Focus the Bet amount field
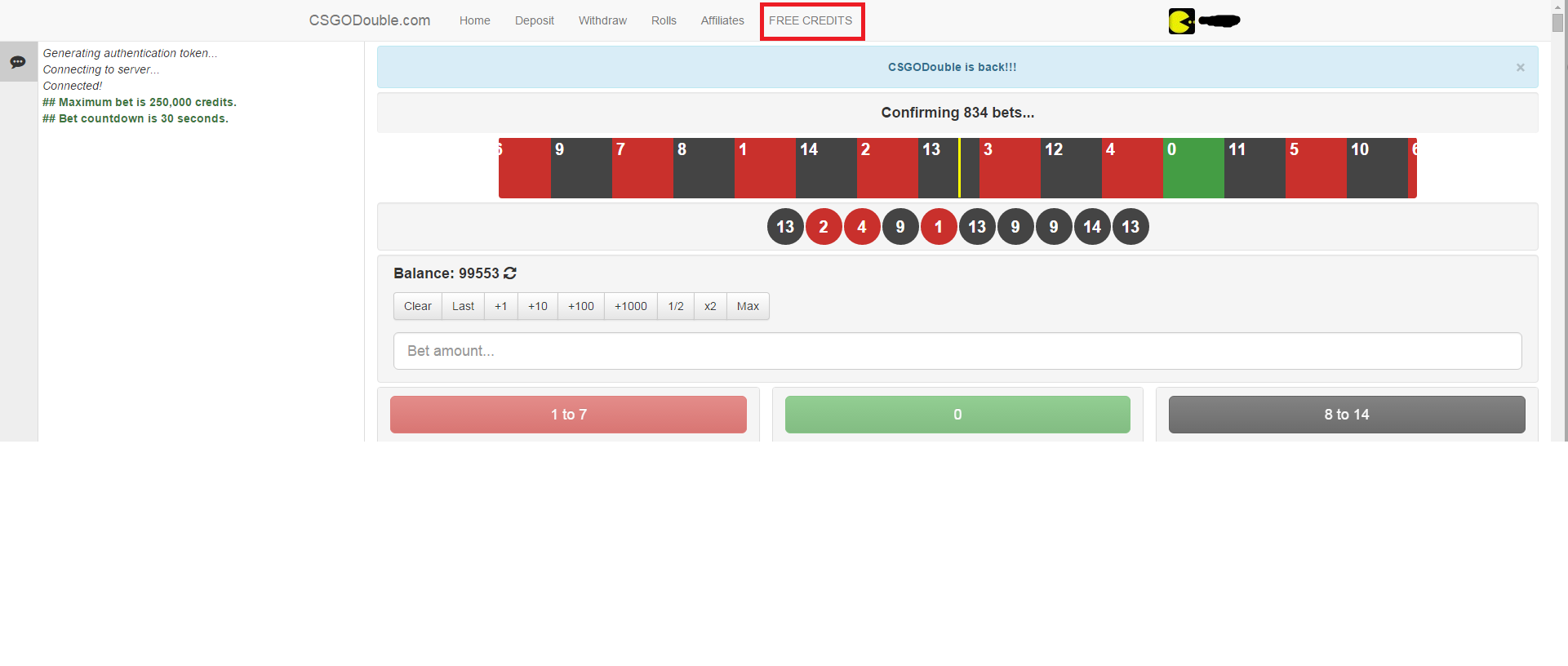 click(957, 351)
